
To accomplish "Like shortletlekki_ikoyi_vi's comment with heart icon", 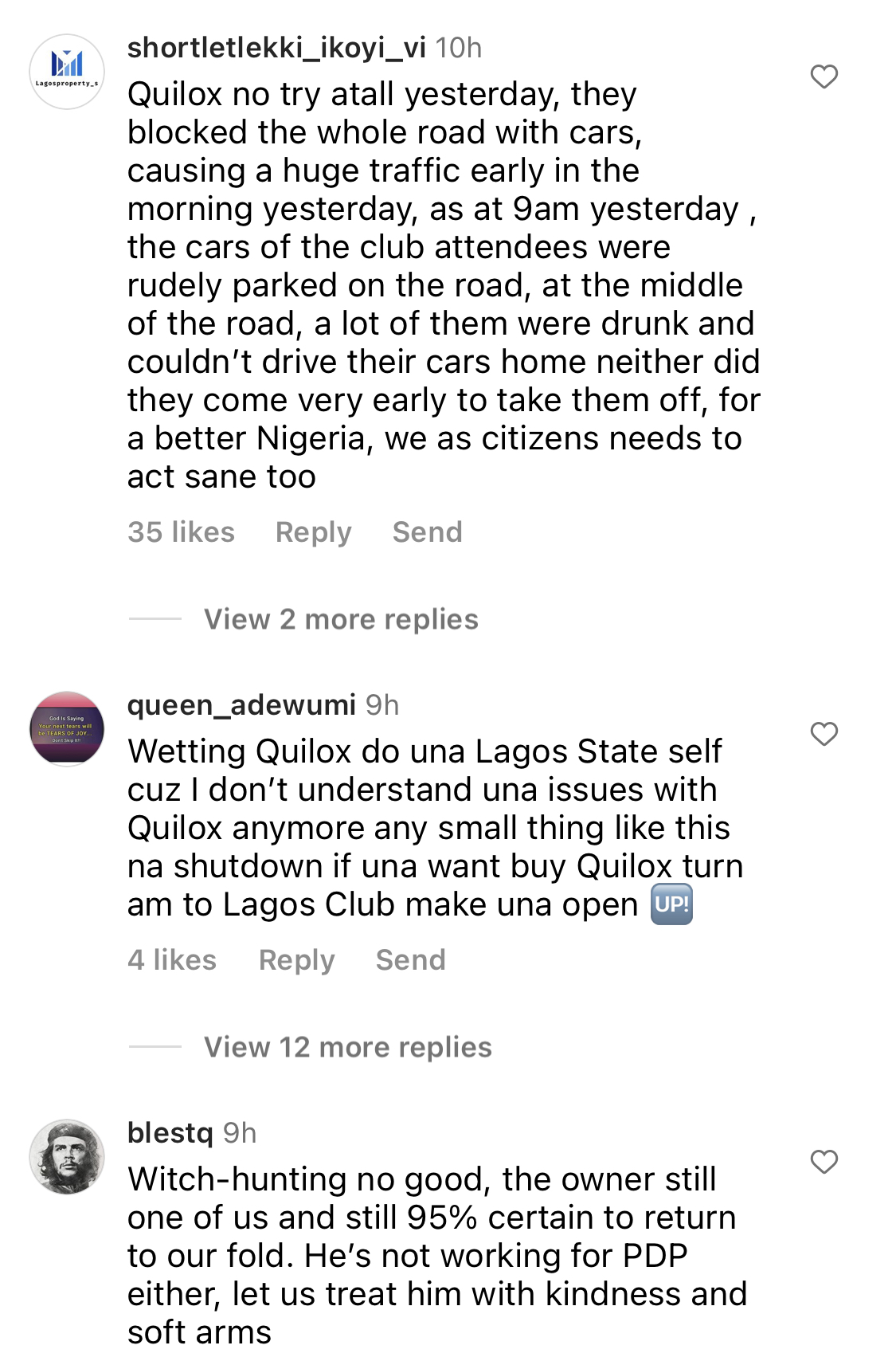I will click(824, 77).
